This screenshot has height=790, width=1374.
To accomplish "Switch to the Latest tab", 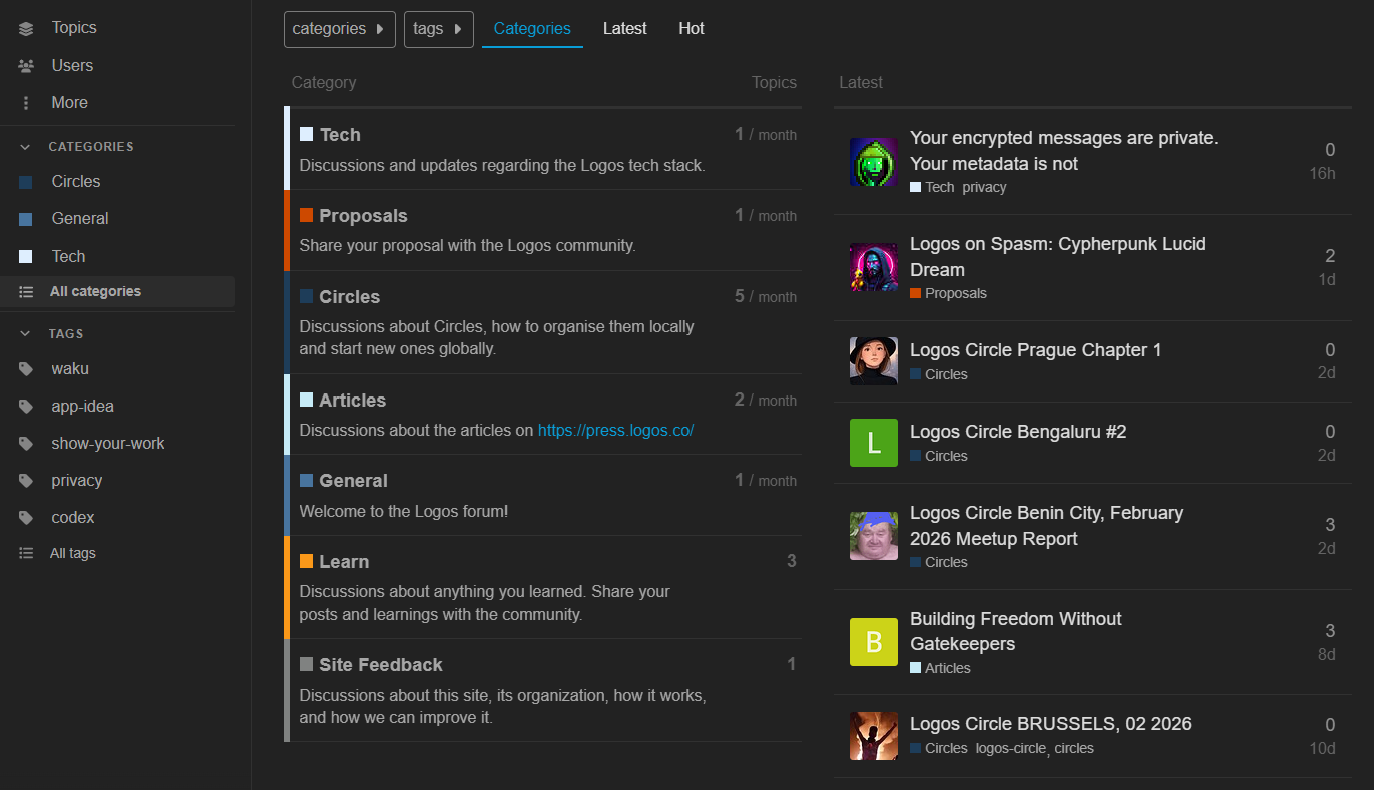I will pos(624,29).
